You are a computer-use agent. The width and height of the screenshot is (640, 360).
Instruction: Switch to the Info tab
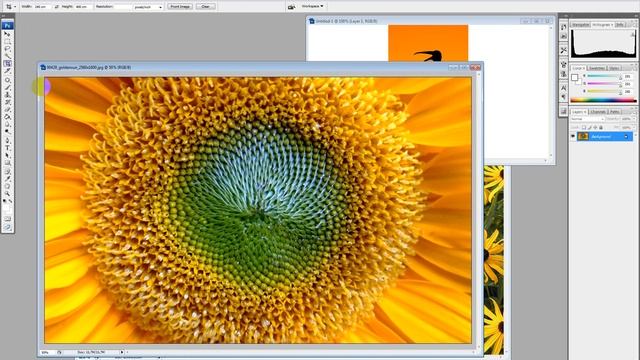tap(620, 25)
